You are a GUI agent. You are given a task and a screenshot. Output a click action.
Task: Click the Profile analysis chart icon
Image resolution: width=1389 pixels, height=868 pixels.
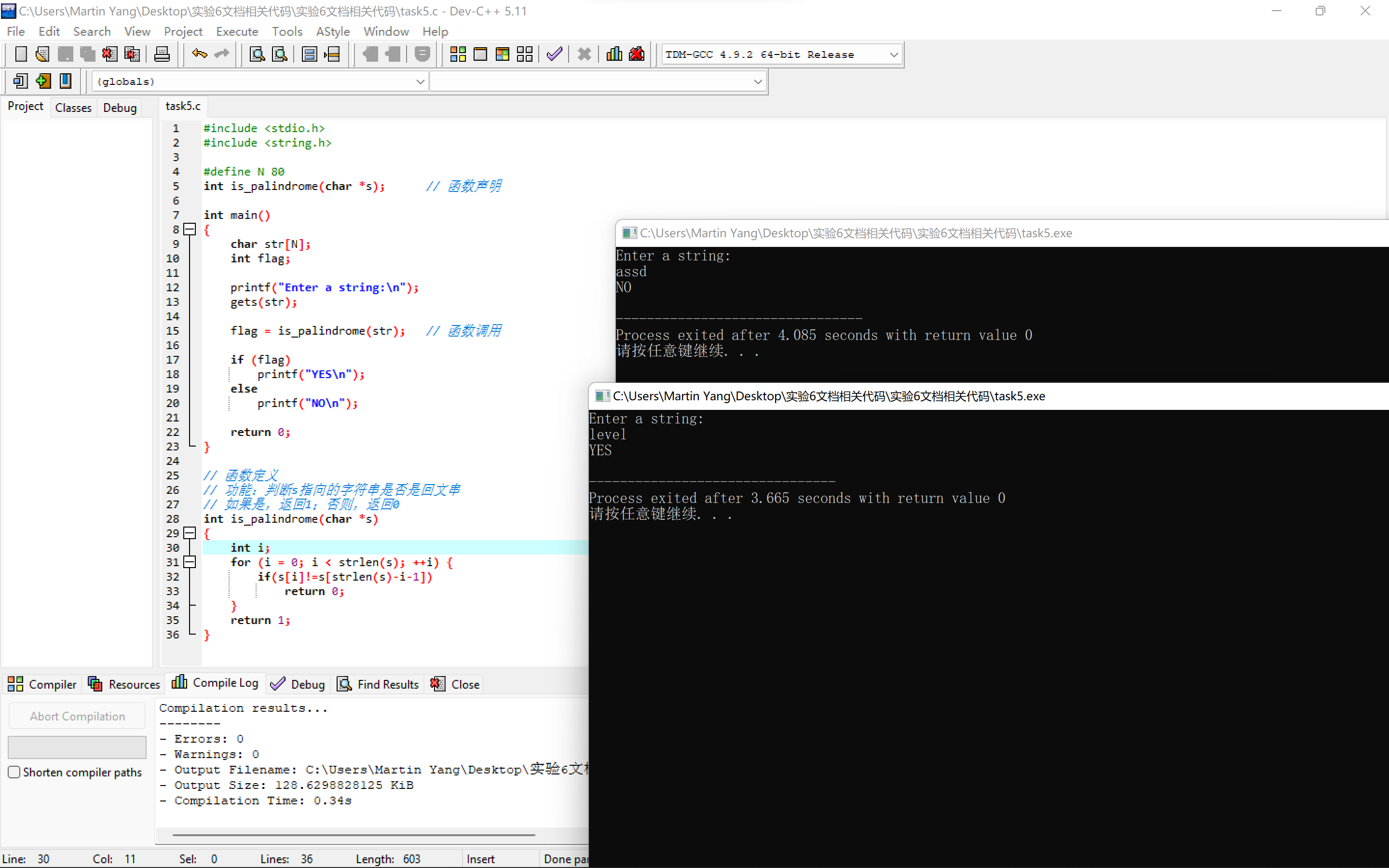click(614, 54)
